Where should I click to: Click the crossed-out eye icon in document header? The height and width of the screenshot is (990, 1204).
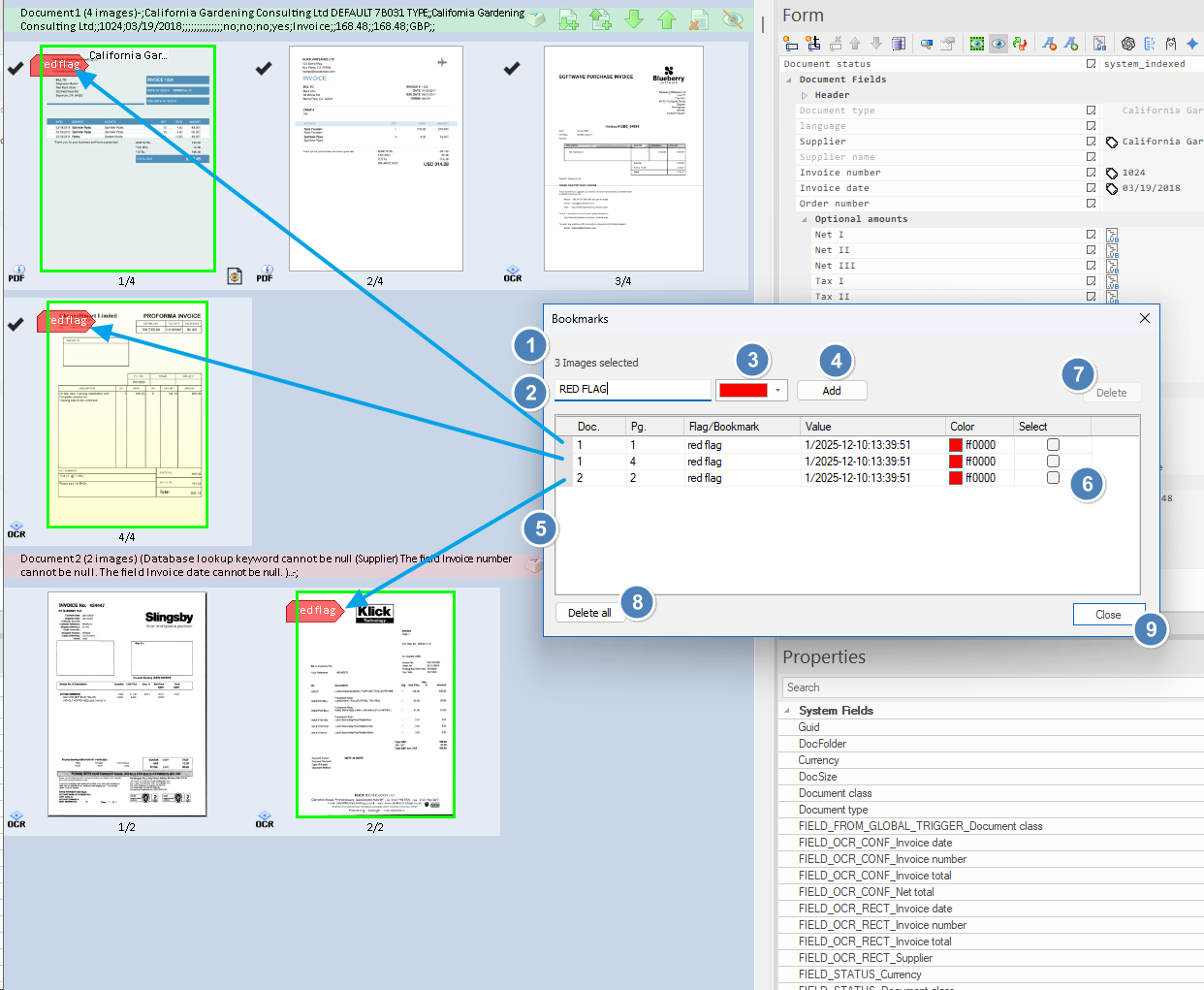coord(732,18)
